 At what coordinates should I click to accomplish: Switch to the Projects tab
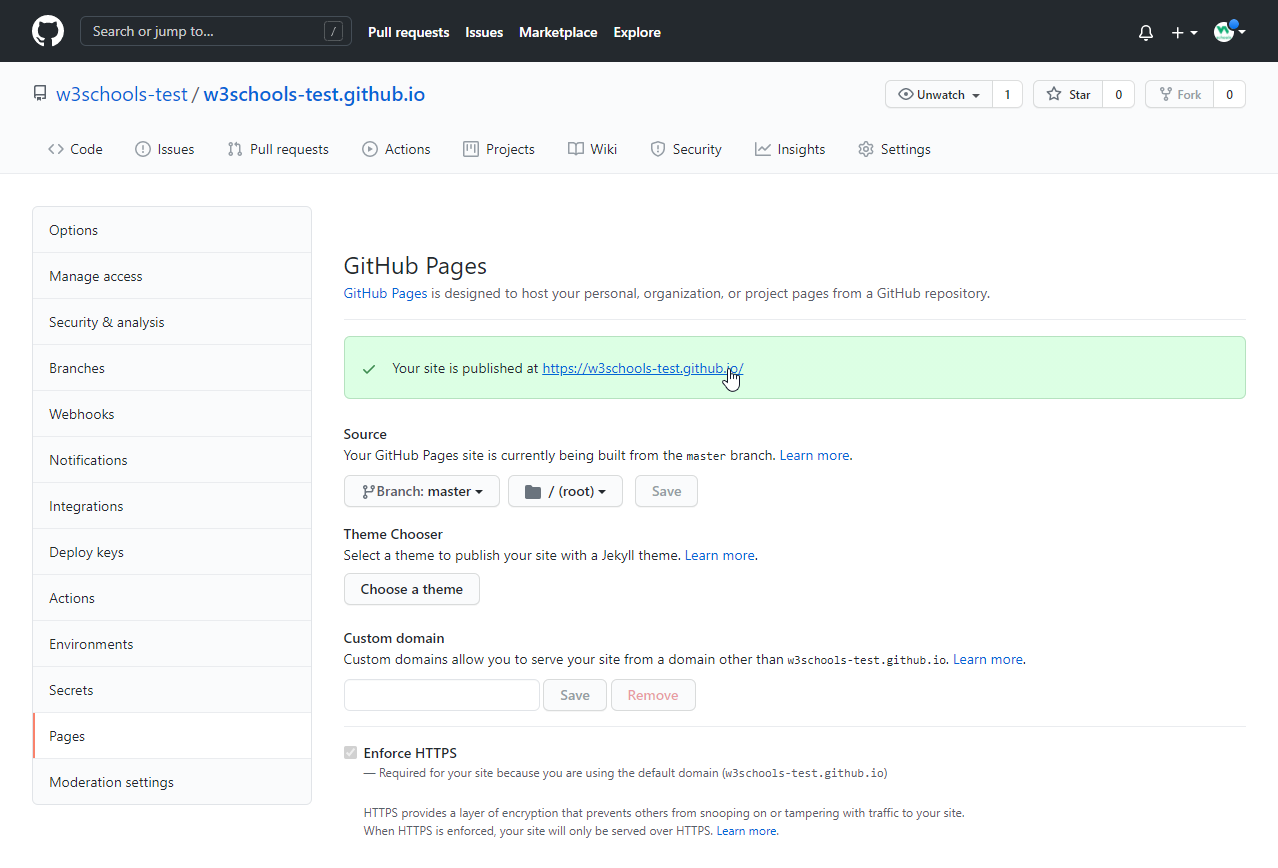[499, 149]
